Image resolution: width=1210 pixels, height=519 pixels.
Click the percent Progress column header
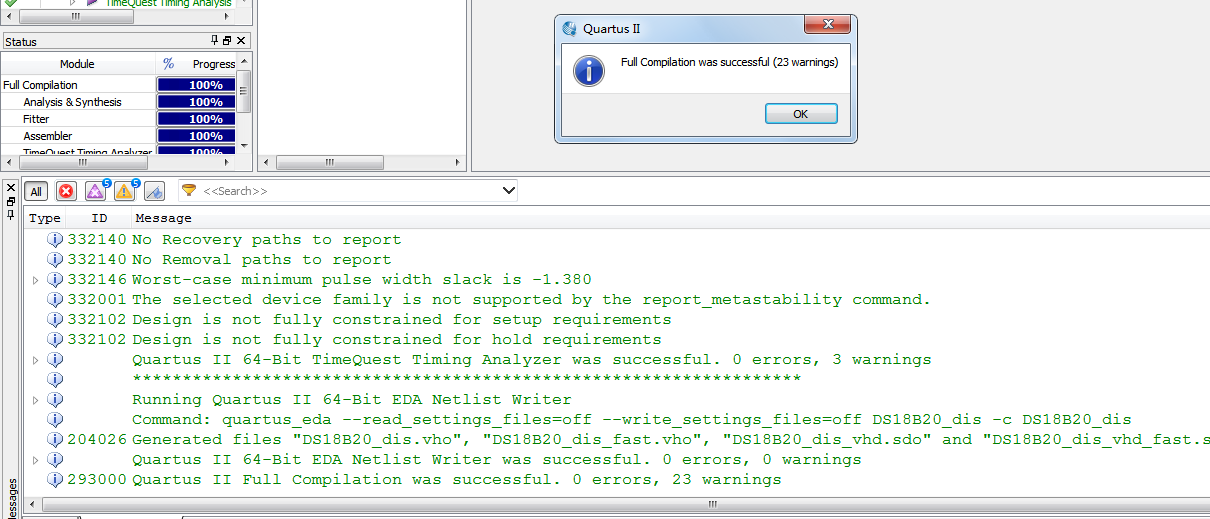coord(196,64)
